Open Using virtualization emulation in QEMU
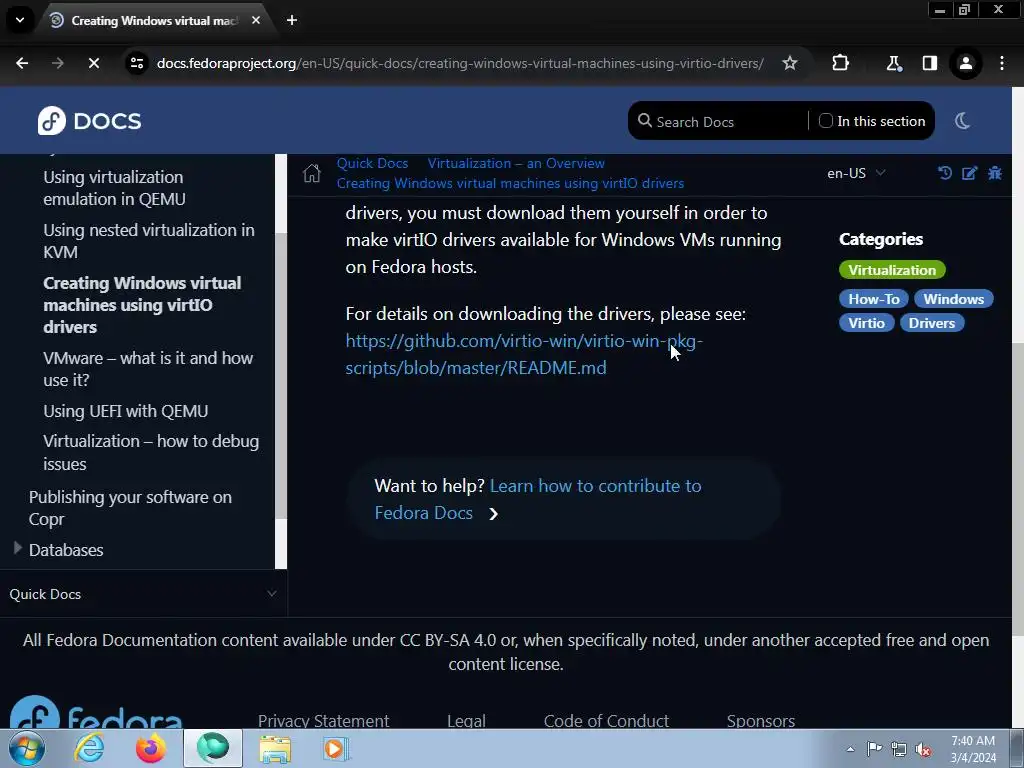The height and width of the screenshot is (768, 1024). (x=114, y=188)
